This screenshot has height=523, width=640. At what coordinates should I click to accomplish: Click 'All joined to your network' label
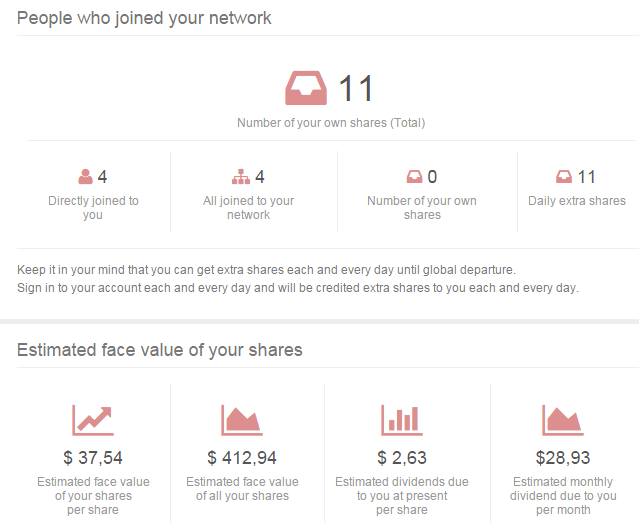point(249,207)
